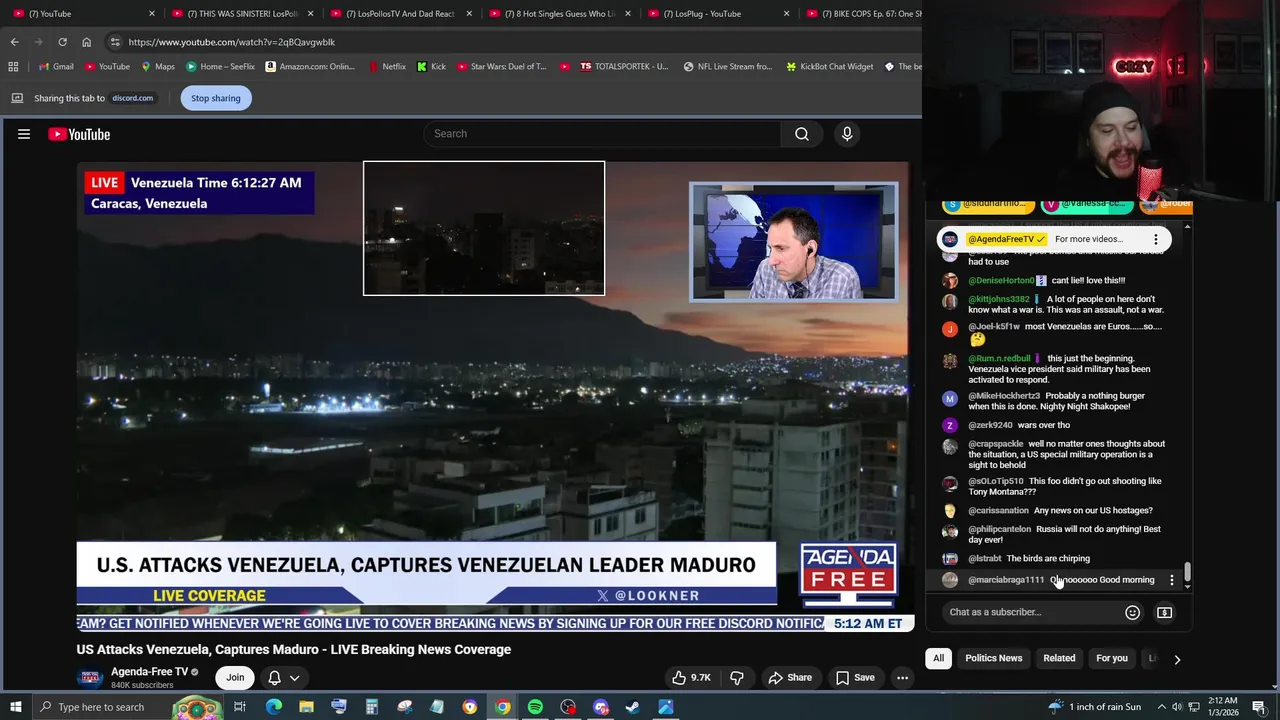Viewport: 1280px width, 720px height.
Task: Click the Super Chat icon next to the emoji
Action: [1164, 612]
